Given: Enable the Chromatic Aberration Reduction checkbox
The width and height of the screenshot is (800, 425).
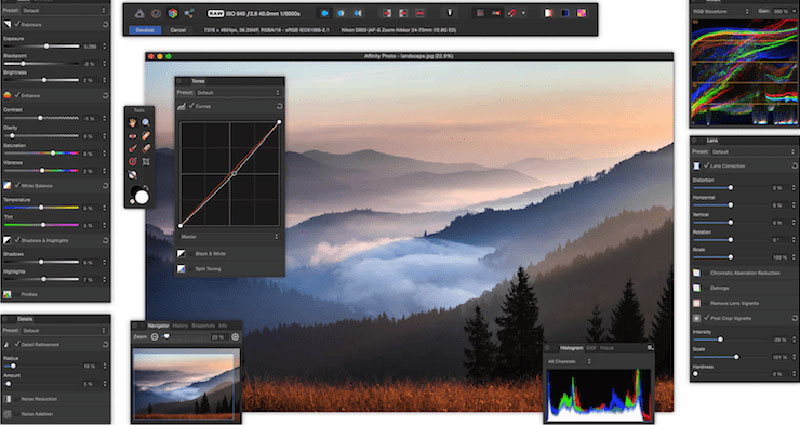Looking at the screenshot, I should (707, 273).
